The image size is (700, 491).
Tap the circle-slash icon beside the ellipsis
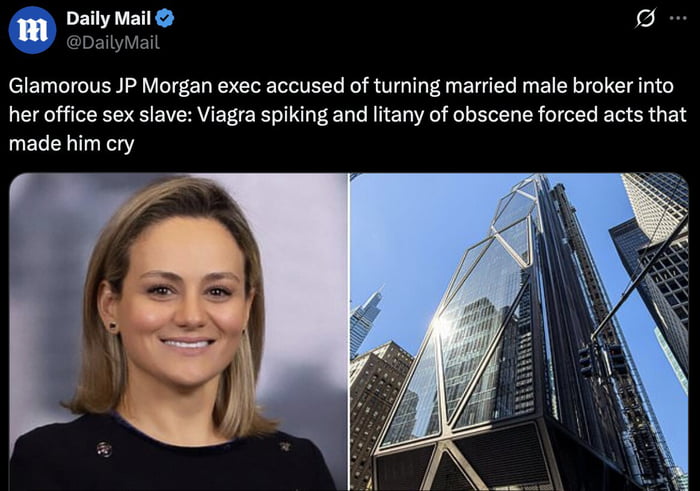645,19
